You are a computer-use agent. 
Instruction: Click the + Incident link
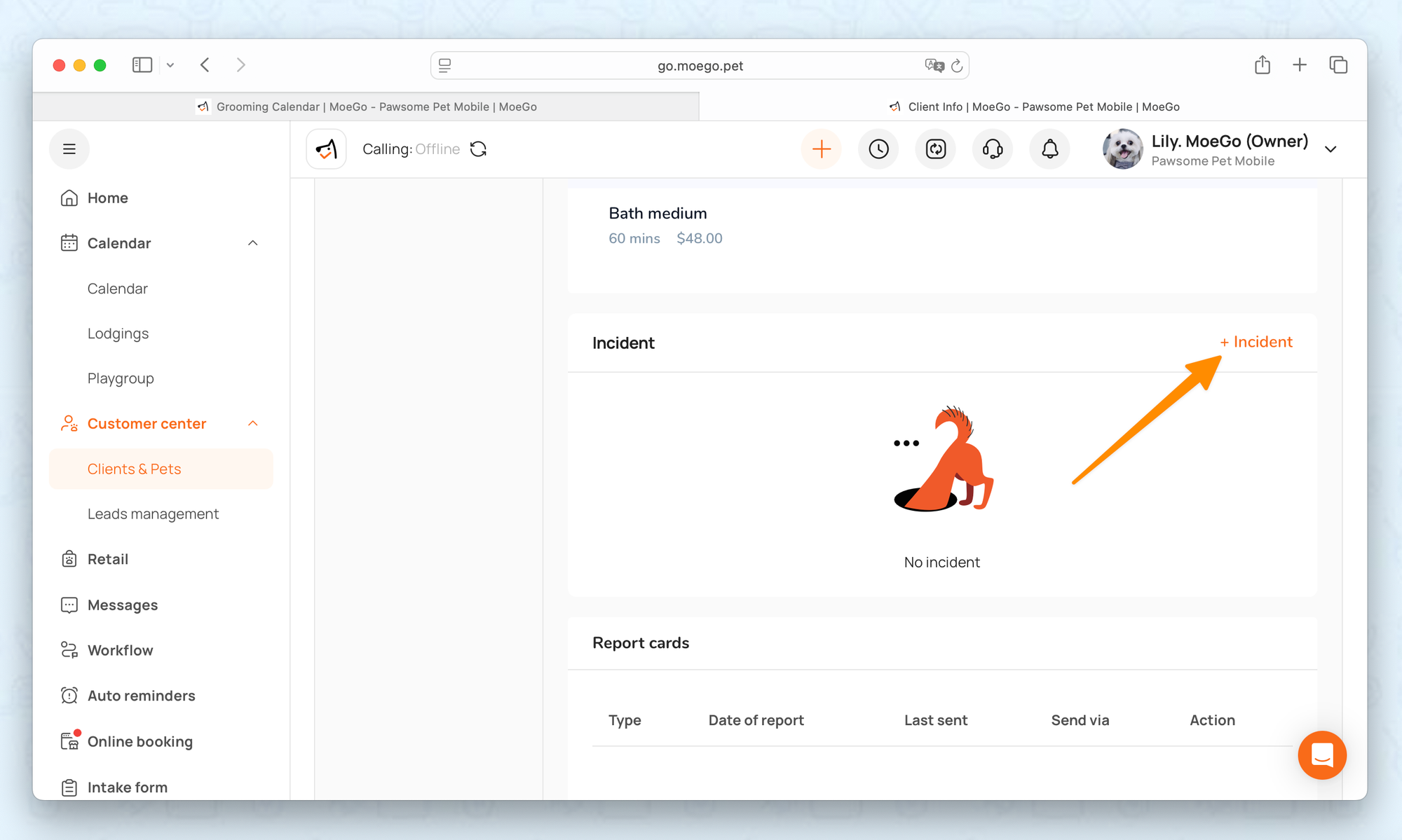[1255, 342]
